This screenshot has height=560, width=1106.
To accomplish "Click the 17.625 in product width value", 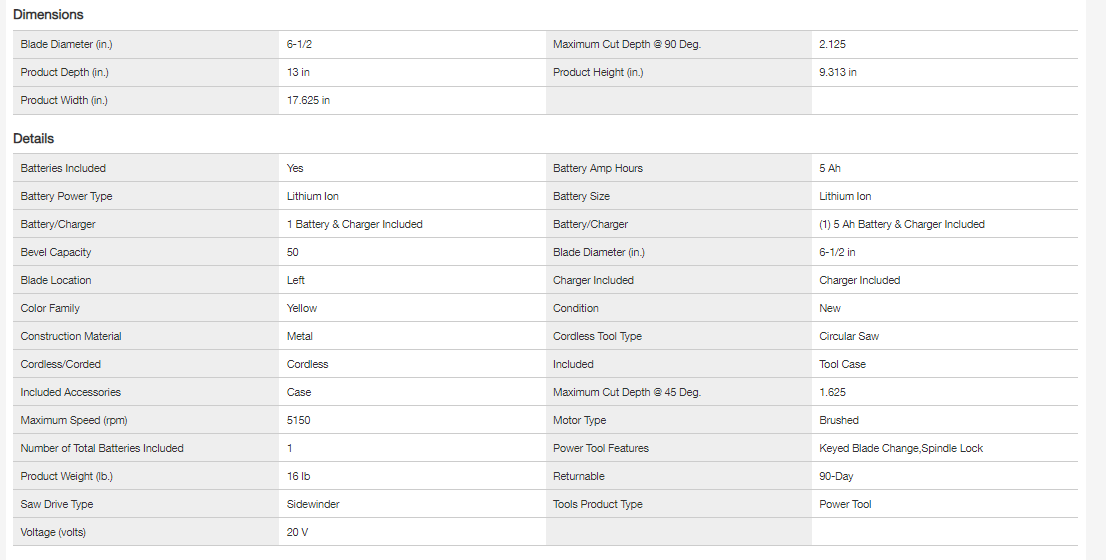I will (x=308, y=101).
